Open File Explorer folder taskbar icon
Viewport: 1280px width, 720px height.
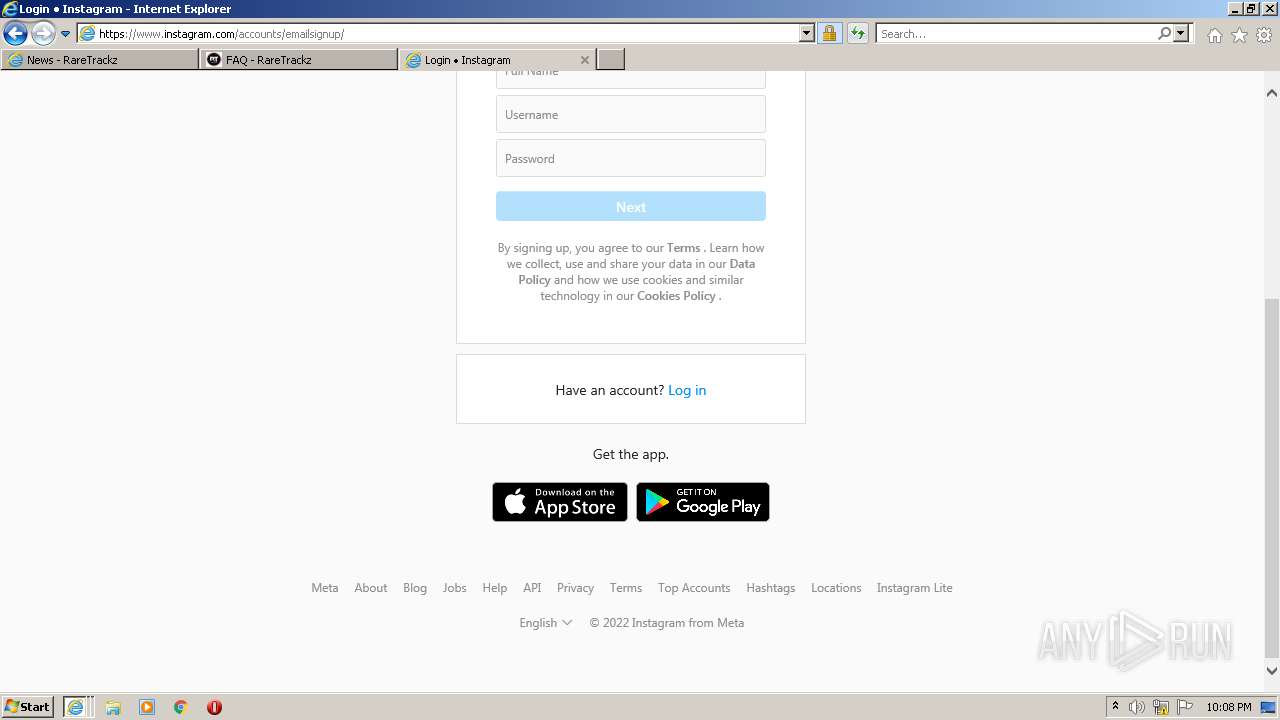[113, 707]
